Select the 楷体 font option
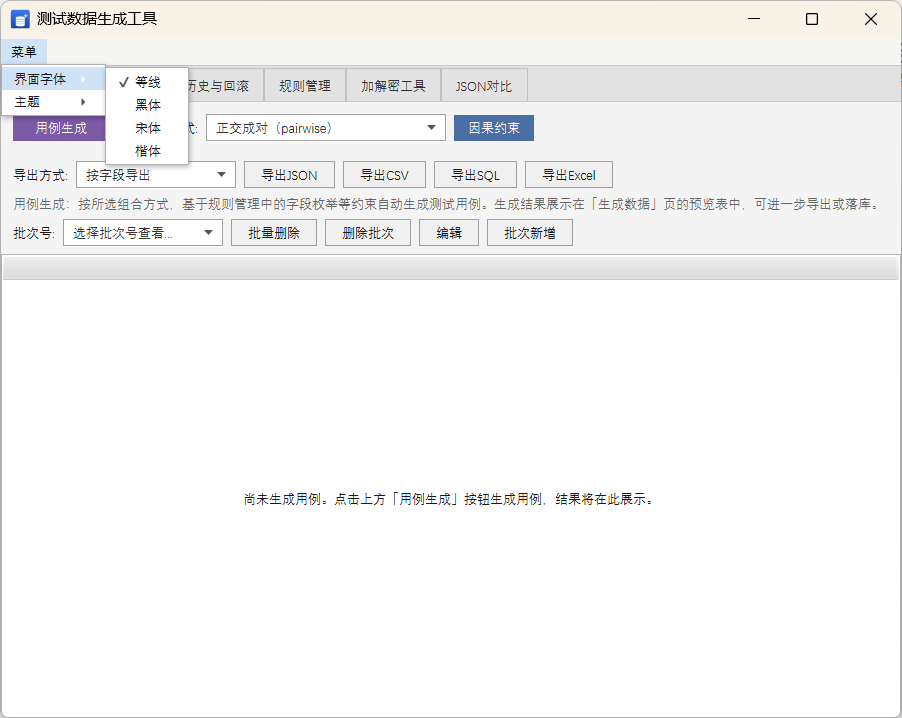 pyautogui.click(x=147, y=151)
